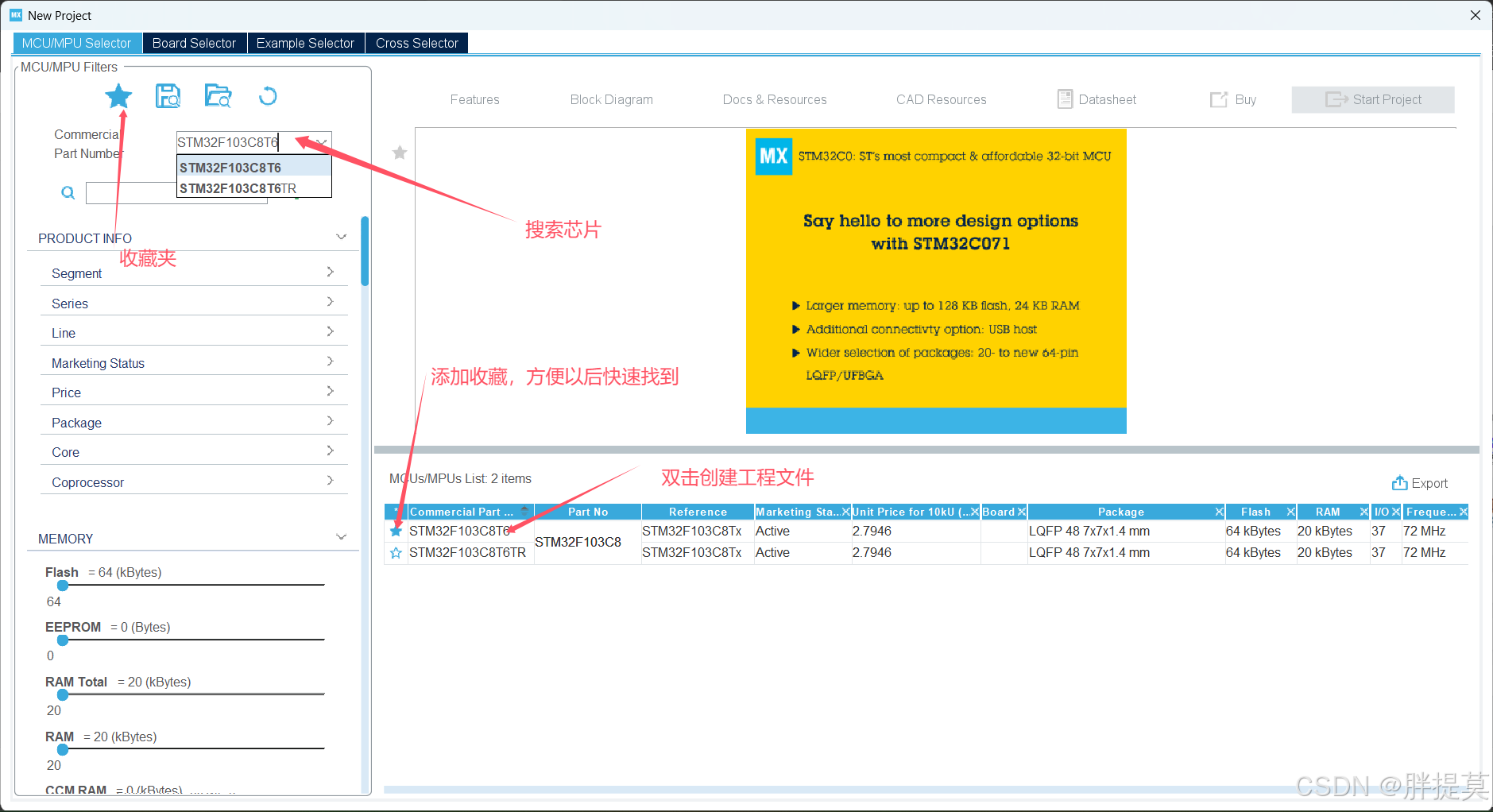Image resolution: width=1493 pixels, height=812 pixels.
Task: Remove the Package column
Action: 1219,512
